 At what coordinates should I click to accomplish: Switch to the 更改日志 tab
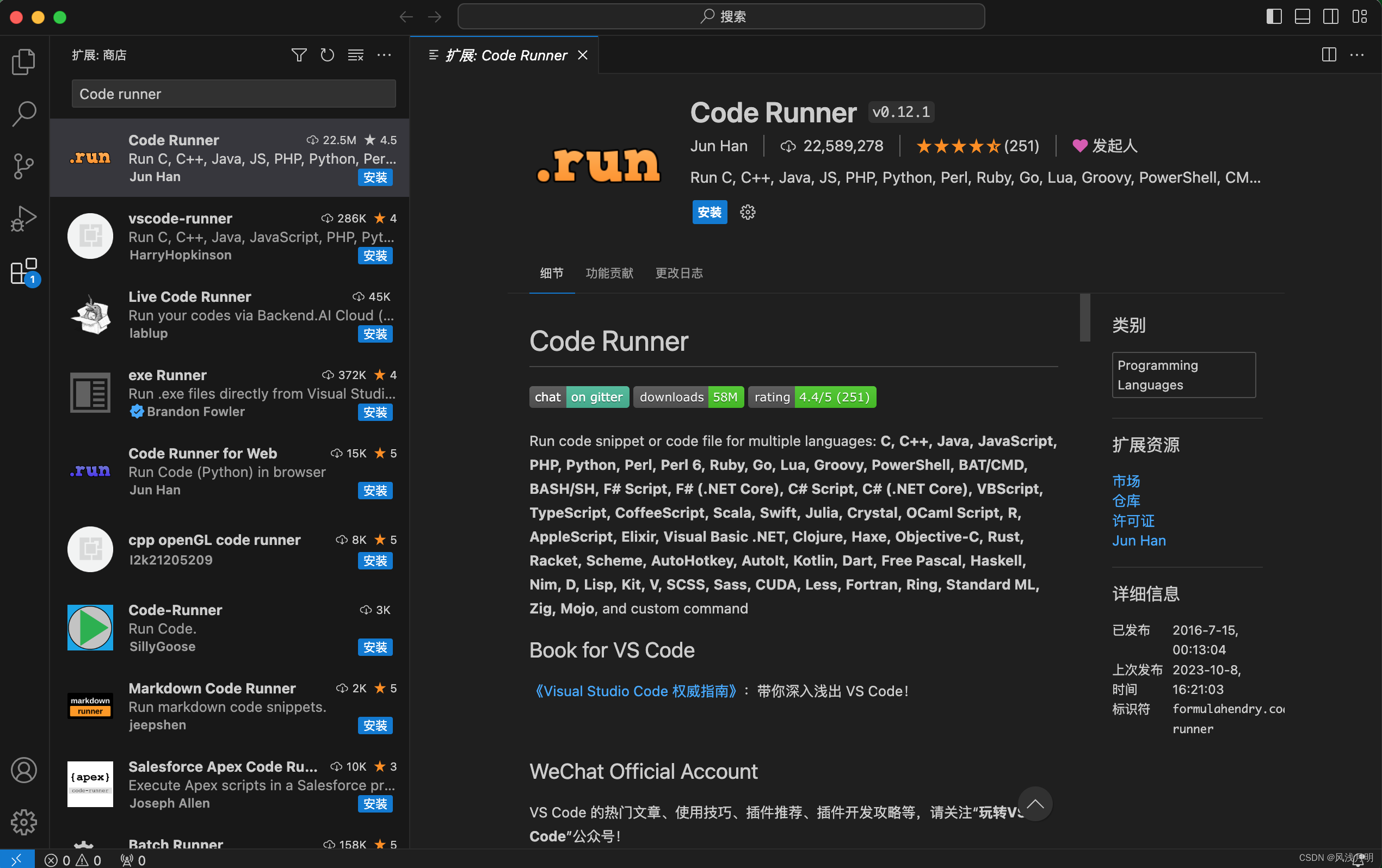tap(679, 273)
